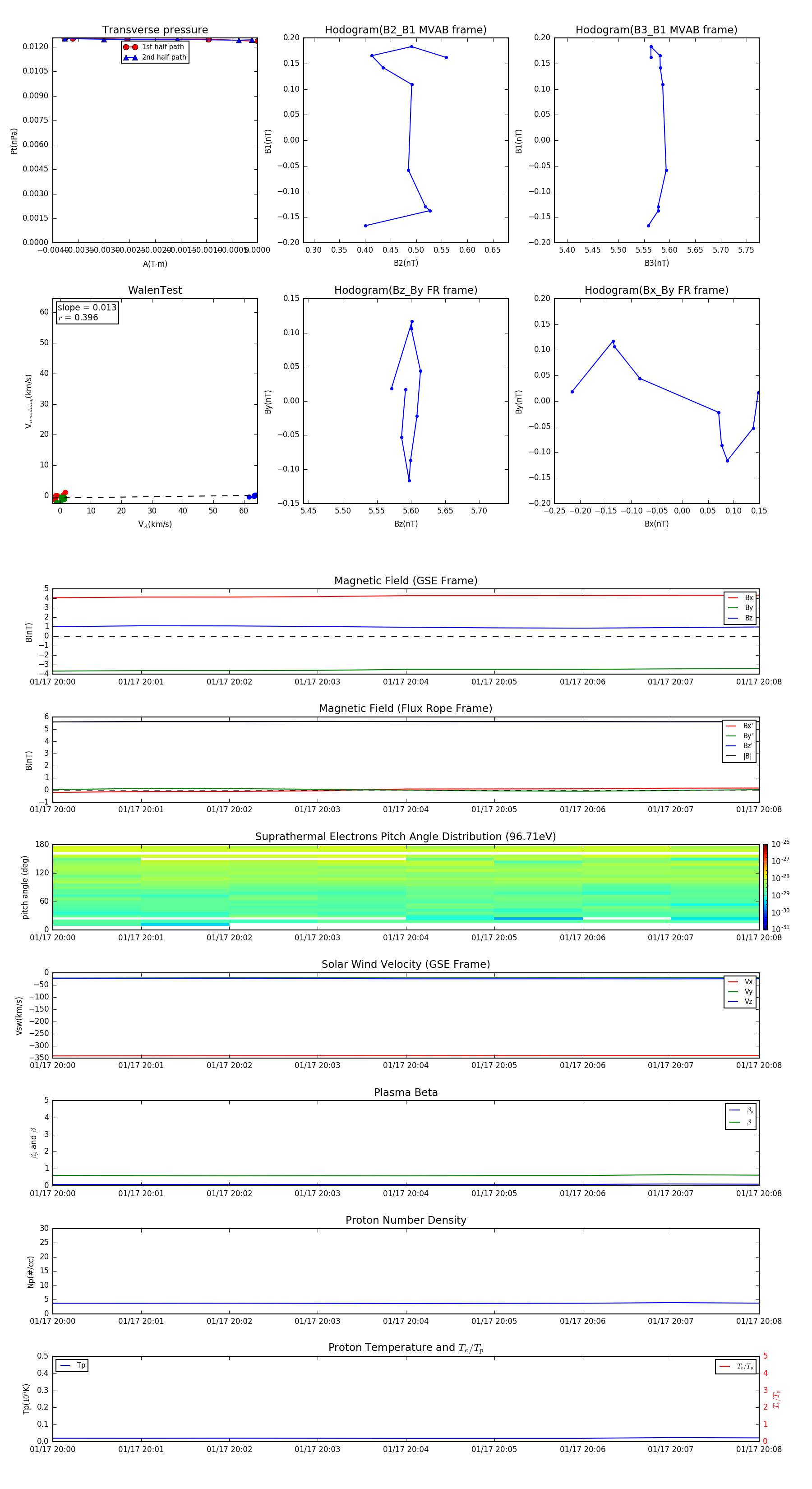Select the "Bx(nT)" axis label
812x1489 pixels.
click(656, 524)
